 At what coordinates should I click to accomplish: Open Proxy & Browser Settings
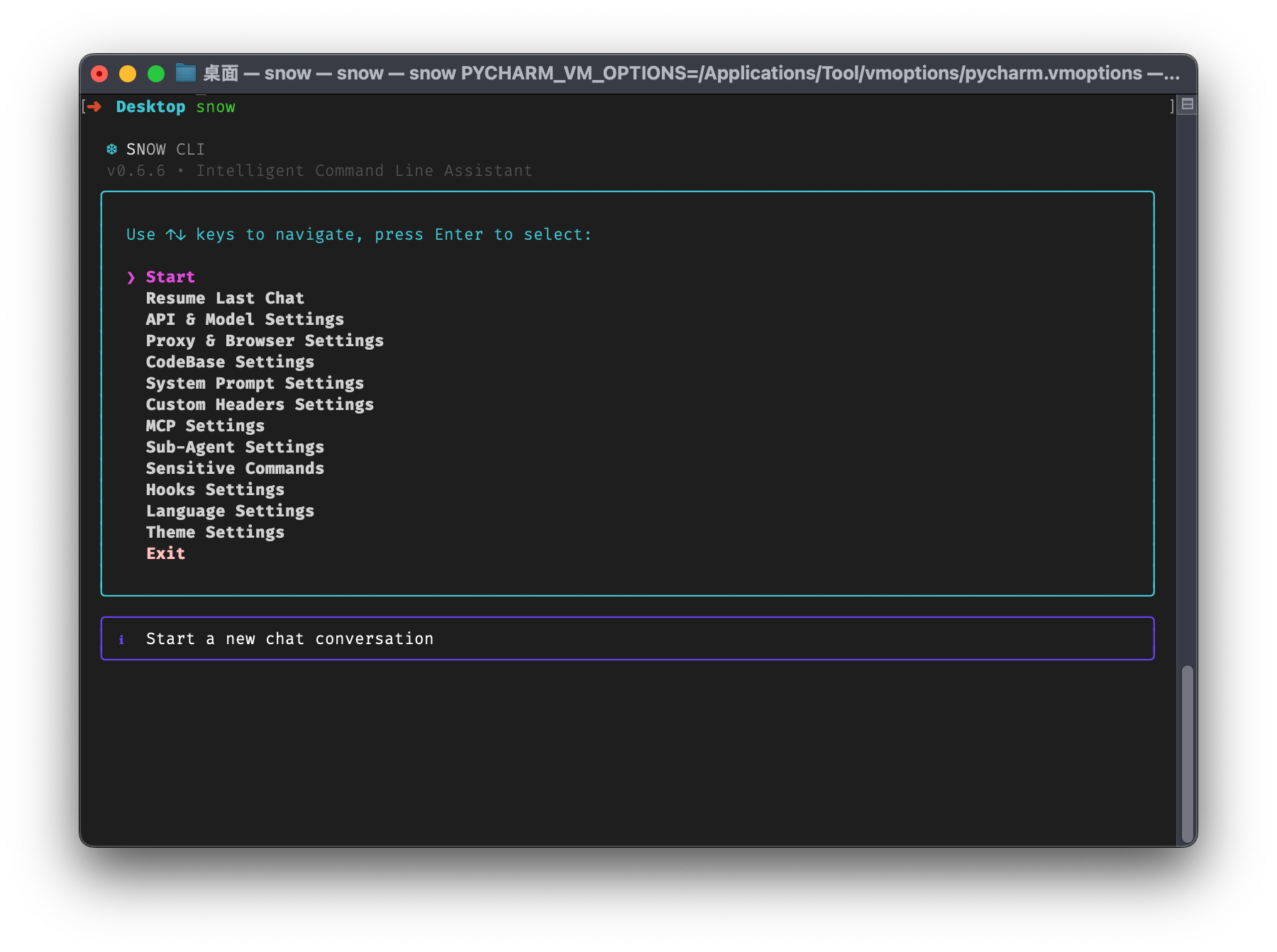(x=265, y=341)
